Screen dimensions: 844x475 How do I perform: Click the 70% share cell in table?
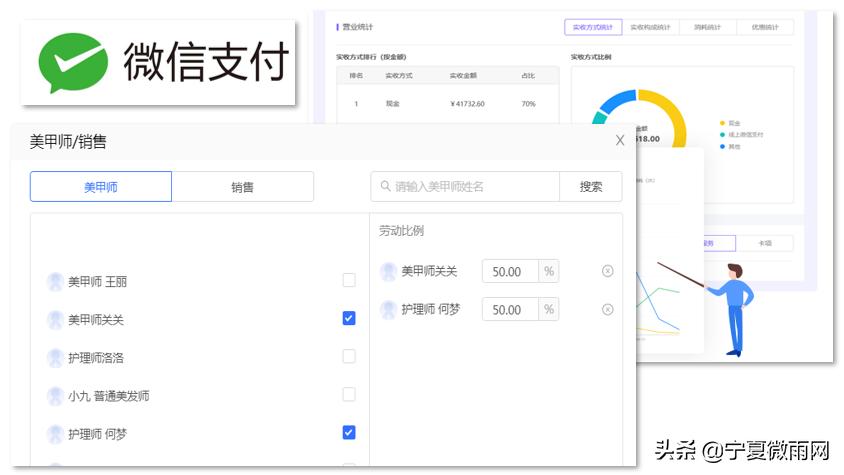click(x=529, y=104)
